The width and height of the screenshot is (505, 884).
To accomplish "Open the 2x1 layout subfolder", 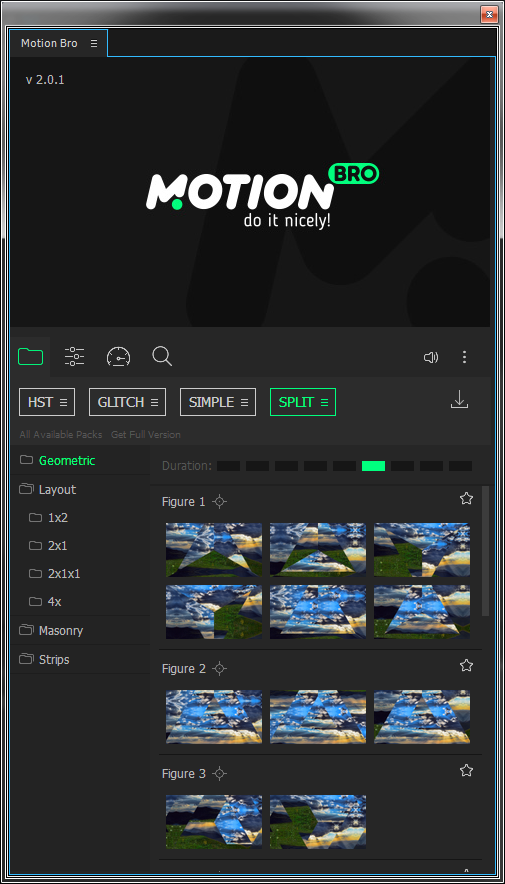I will click(x=80, y=546).
